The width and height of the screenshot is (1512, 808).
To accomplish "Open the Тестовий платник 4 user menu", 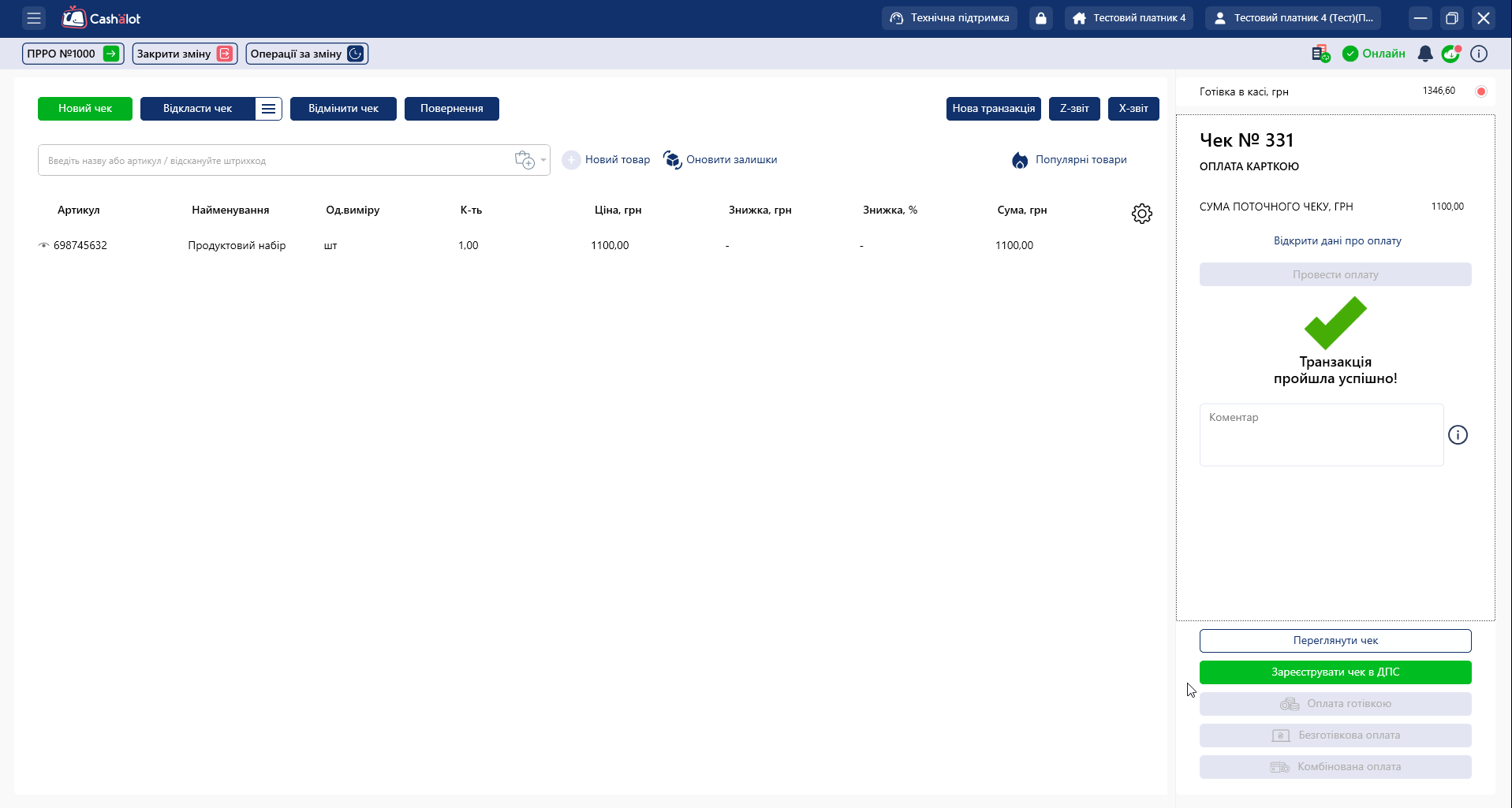I will [1293, 18].
